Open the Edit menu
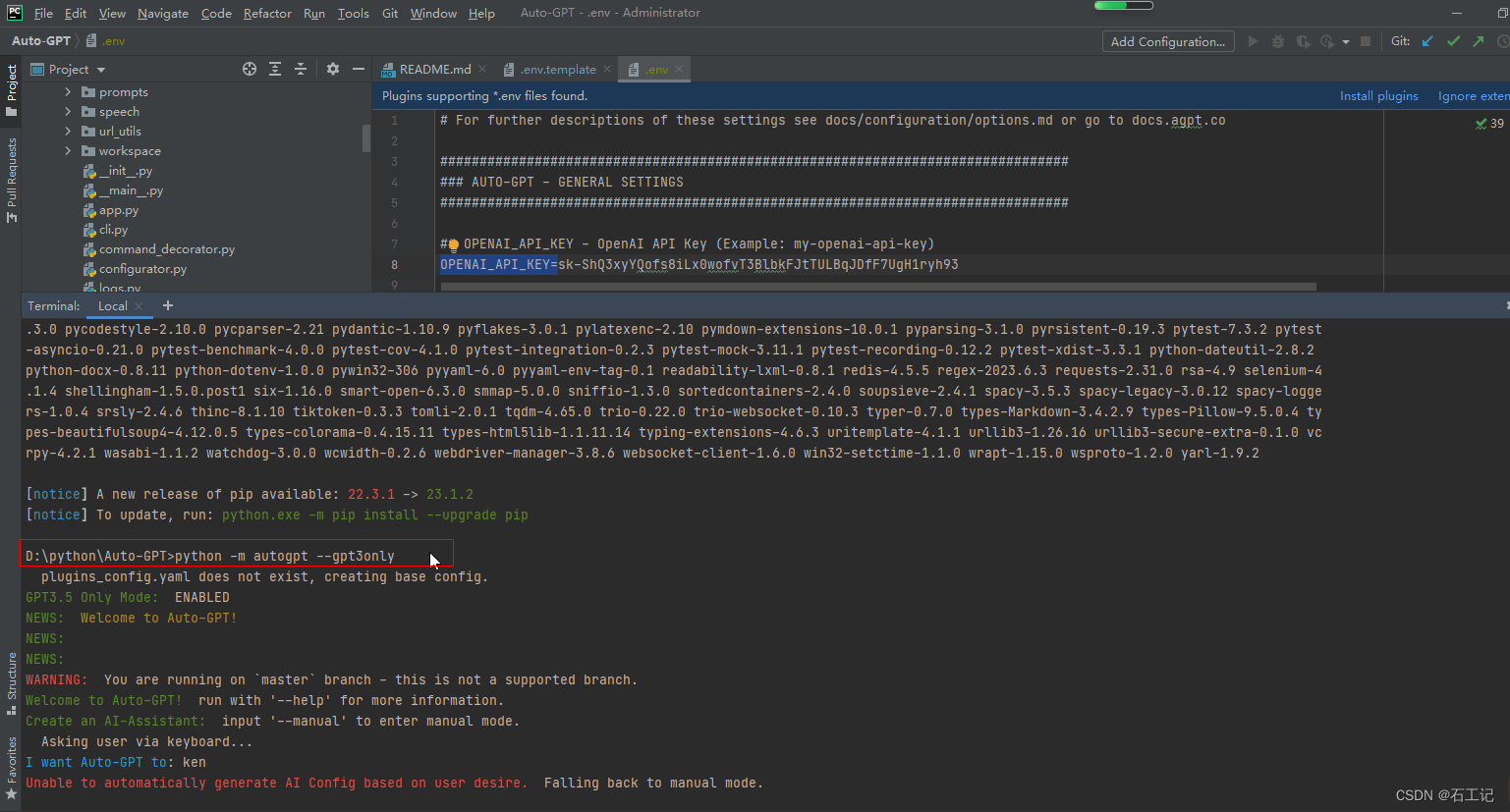The height and width of the screenshot is (812, 1510). click(x=76, y=13)
